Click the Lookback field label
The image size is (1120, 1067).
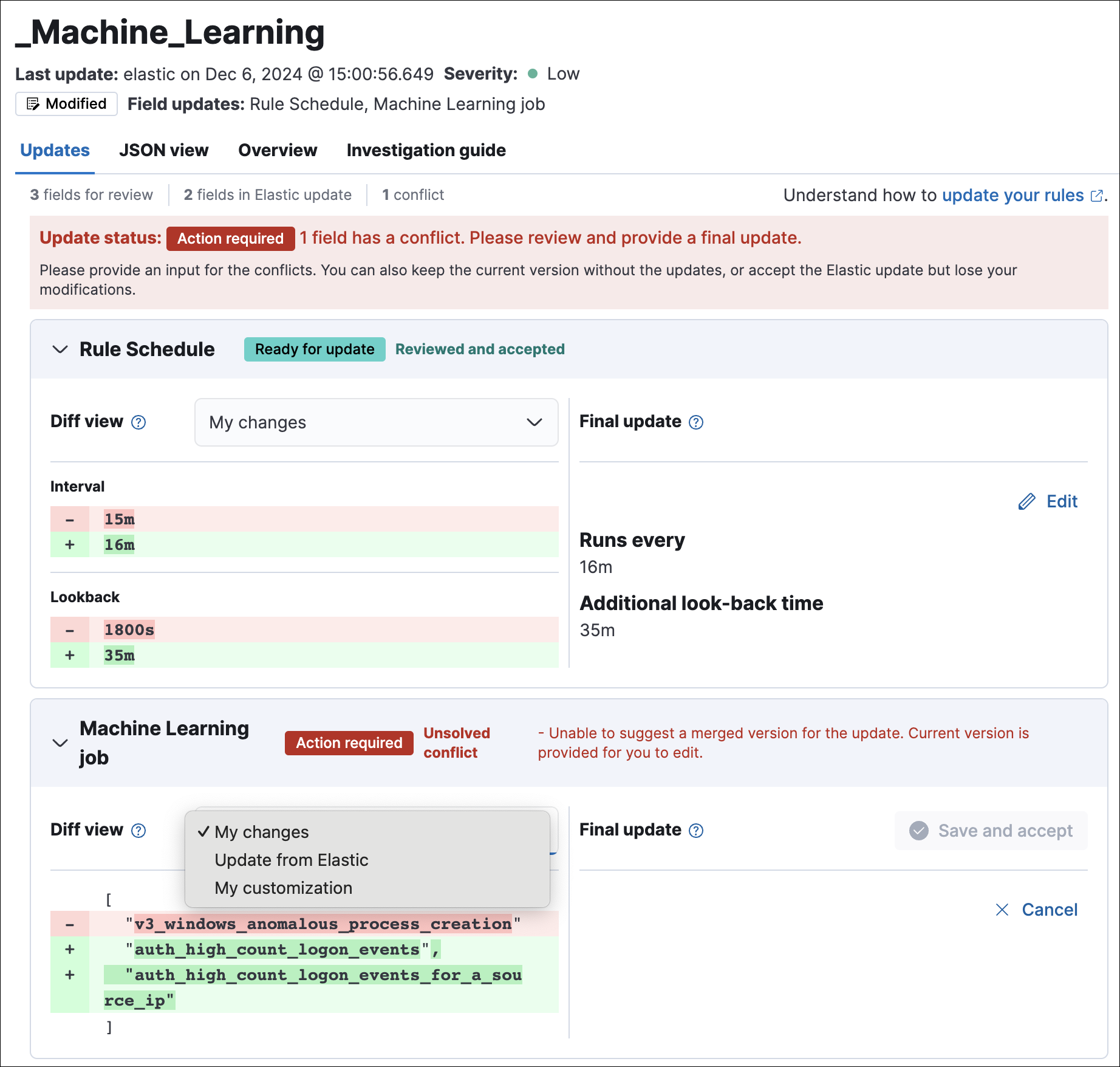(x=85, y=597)
